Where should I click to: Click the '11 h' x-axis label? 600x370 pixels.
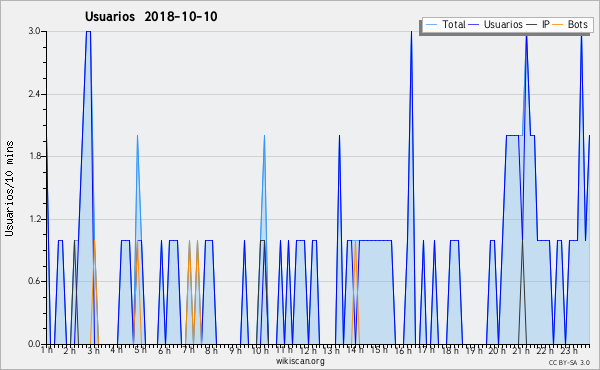coord(284,350)
